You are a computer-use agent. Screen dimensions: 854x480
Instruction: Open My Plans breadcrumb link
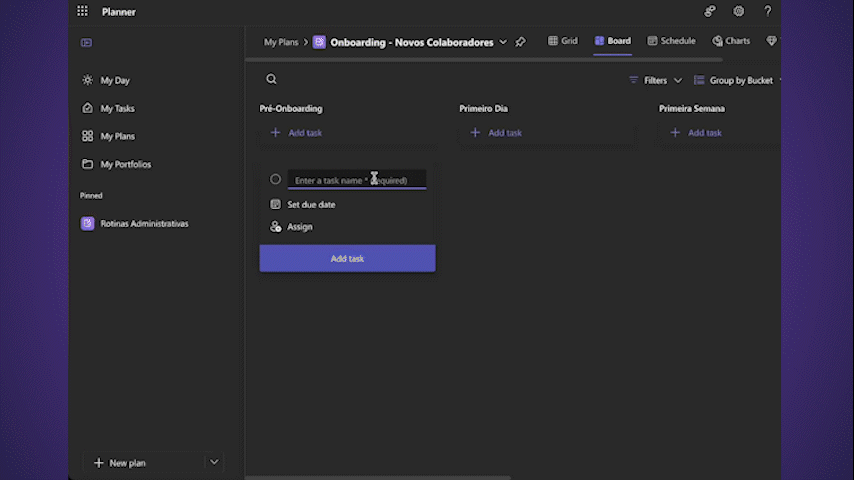pyautogui.click(x=281, y=42)
